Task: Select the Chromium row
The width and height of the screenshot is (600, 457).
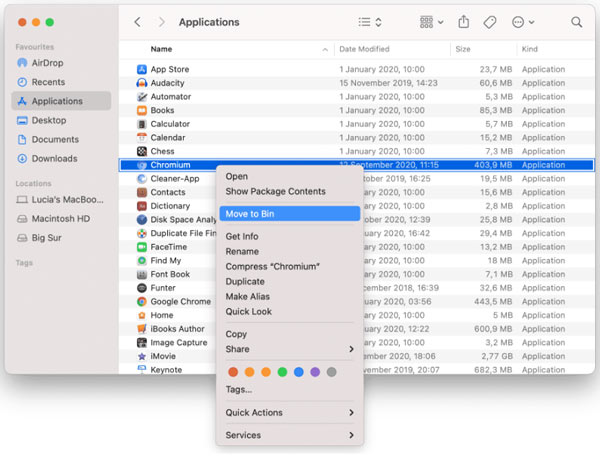Action: pyautogui.click(x=357, y=165)
